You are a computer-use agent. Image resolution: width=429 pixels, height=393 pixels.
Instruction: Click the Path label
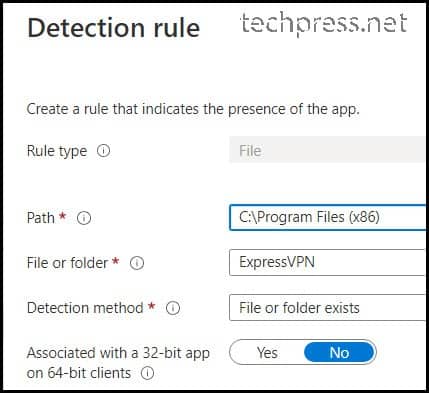coord(40,218)
